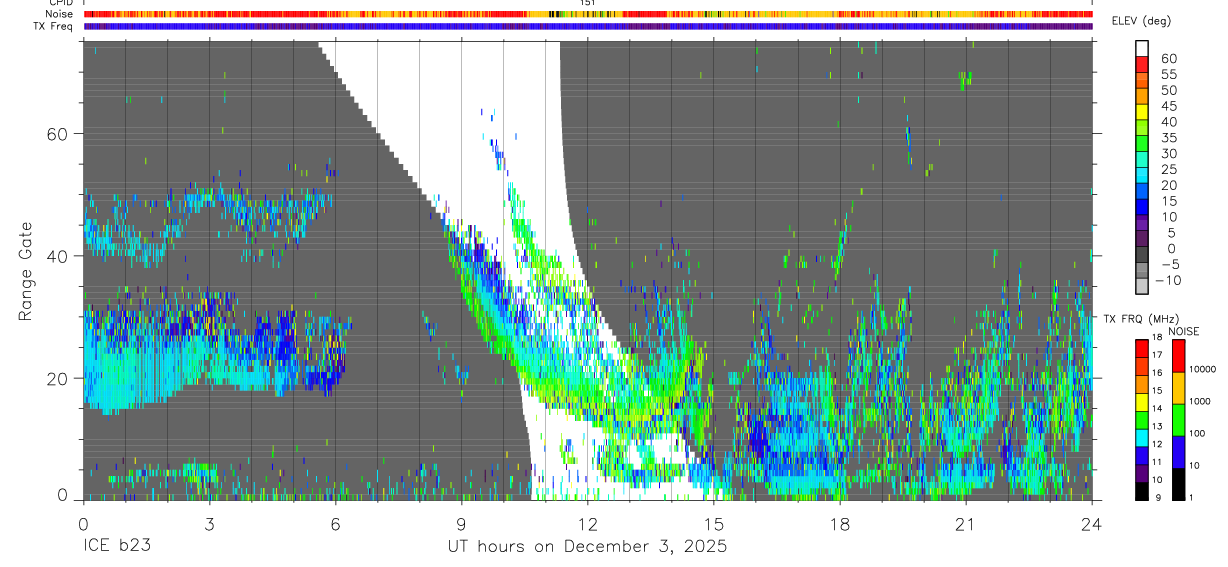Click the 'ELEV (deg)' colorbar title
This screenshot has width=1228, height=567.
coord(1142,21)
